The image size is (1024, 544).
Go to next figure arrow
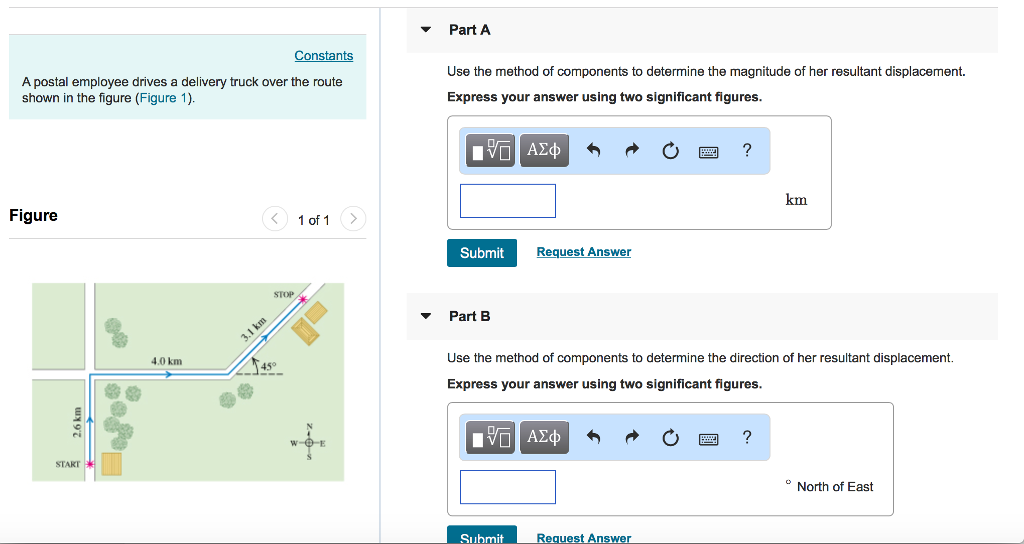click(x=353, y=218)
